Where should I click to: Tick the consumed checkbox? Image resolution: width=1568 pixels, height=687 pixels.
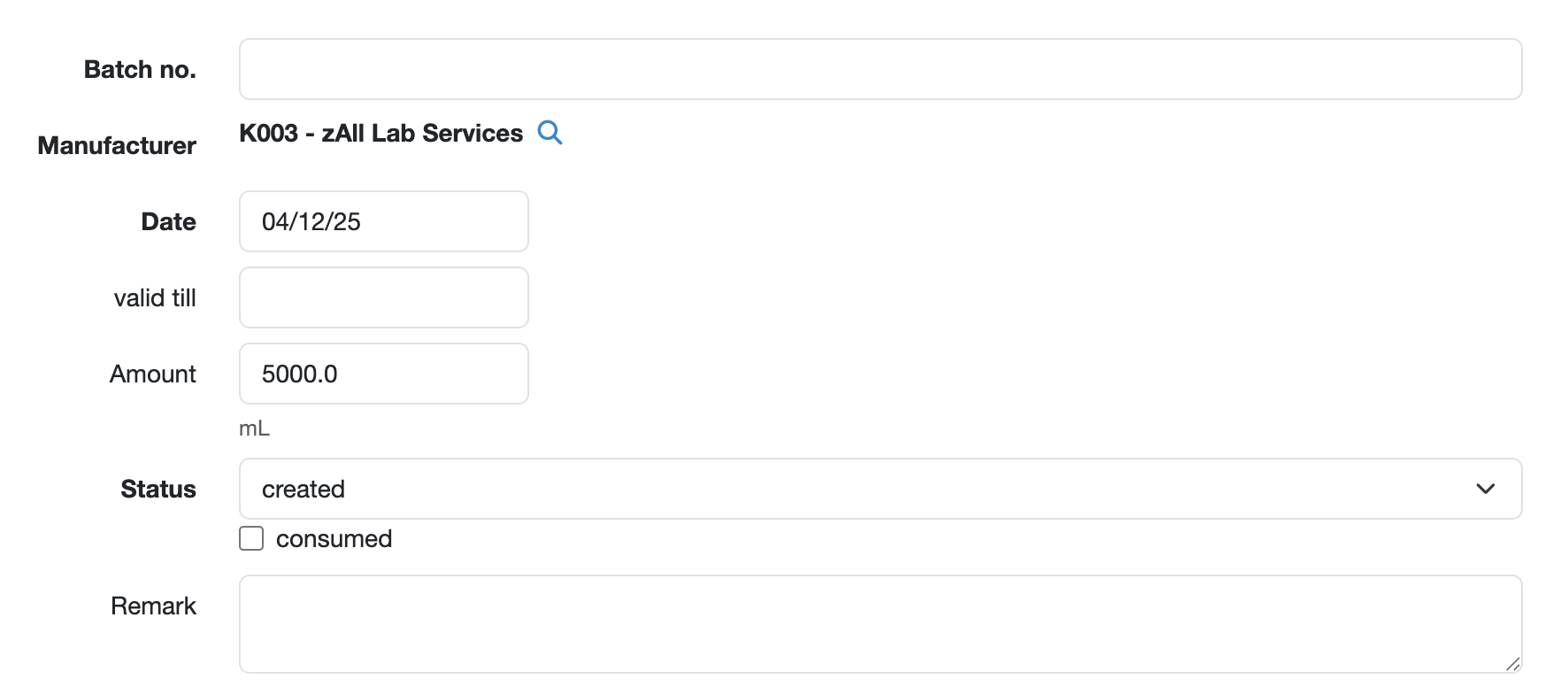pos(251,538)
